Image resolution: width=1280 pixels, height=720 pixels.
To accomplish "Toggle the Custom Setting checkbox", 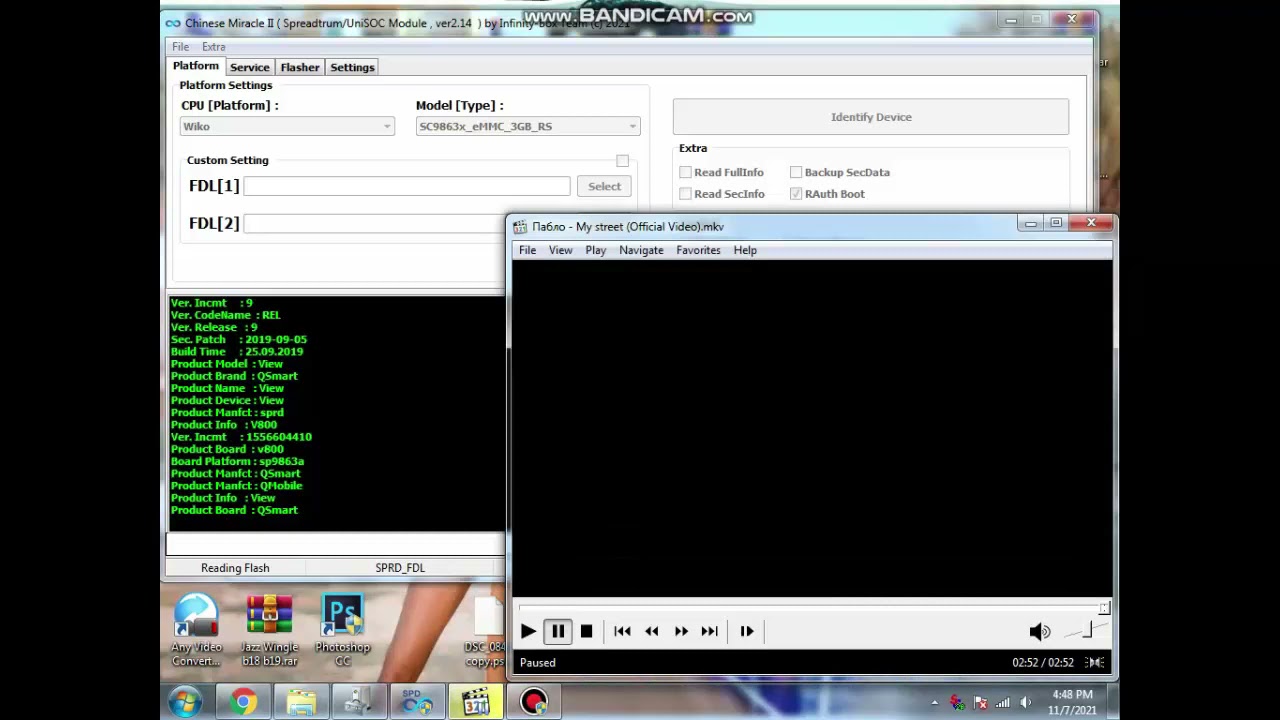I will click(622, 161).
